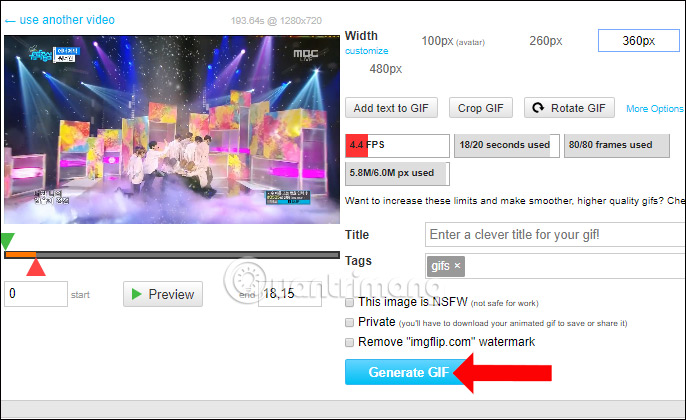Image resolution: width=686 pixels, height=420 pixels.
Task: Enable the Private checkbox
Action: [x=349, y=322]
